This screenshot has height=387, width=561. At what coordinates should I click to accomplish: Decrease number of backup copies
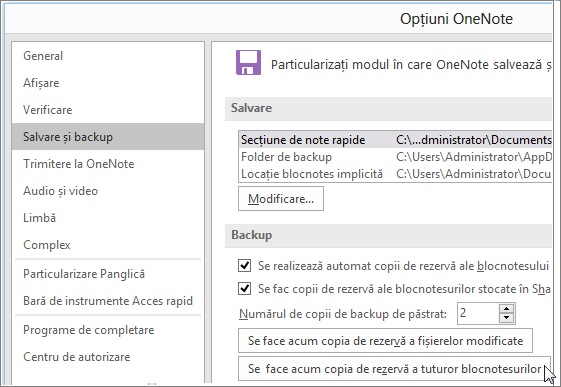(x=506, y=318)
